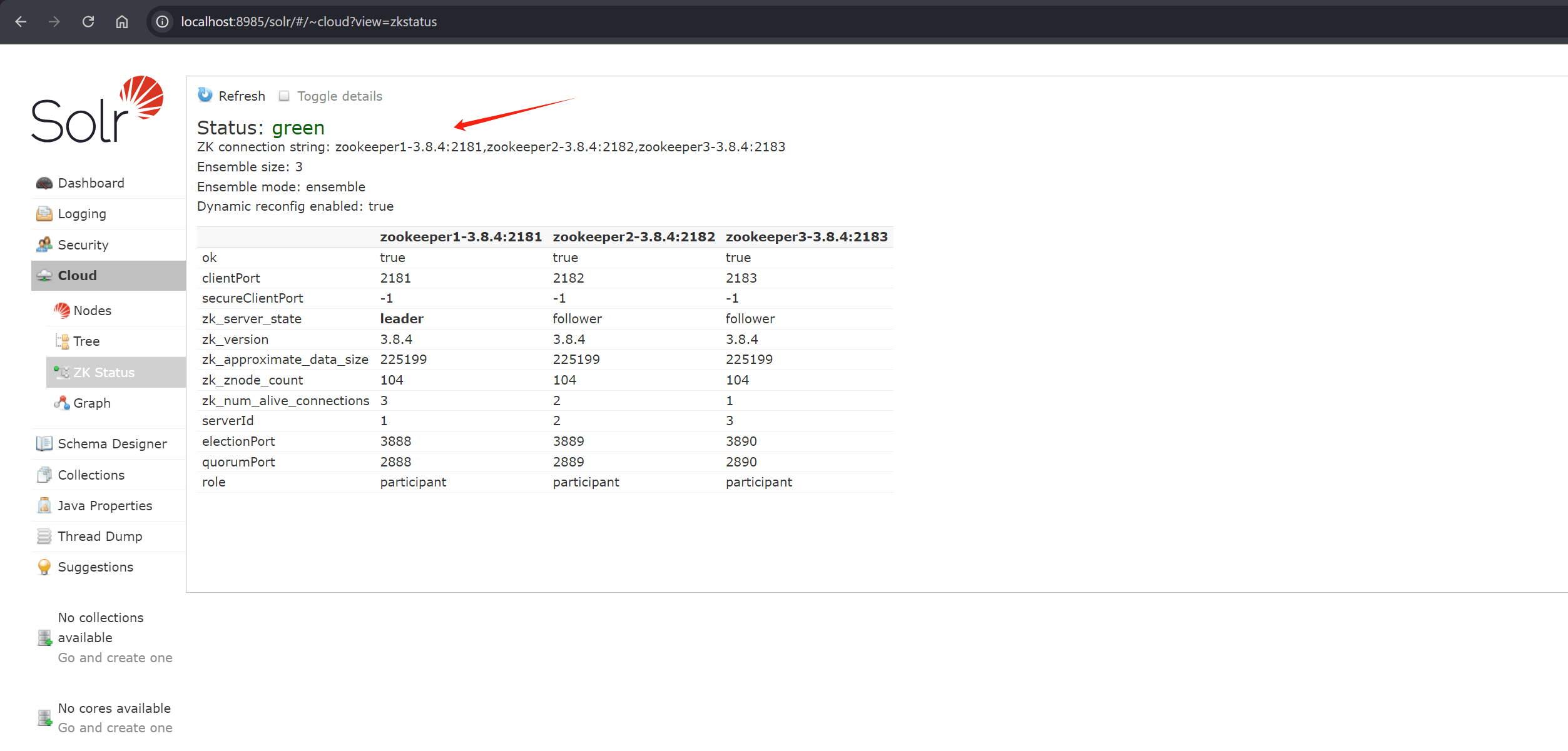Click the Graph icon under Cloud
Screen dimensions: 1568x751
(x=62, y=403)
